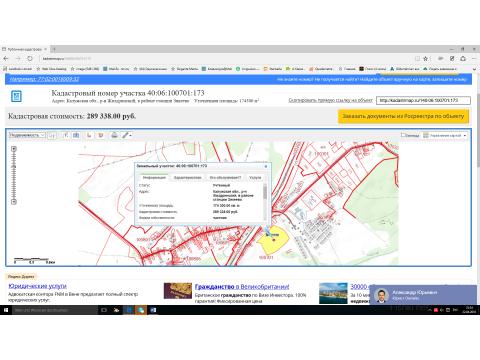Click the cadastral document icon beside the heading

(x=16, y=96)
